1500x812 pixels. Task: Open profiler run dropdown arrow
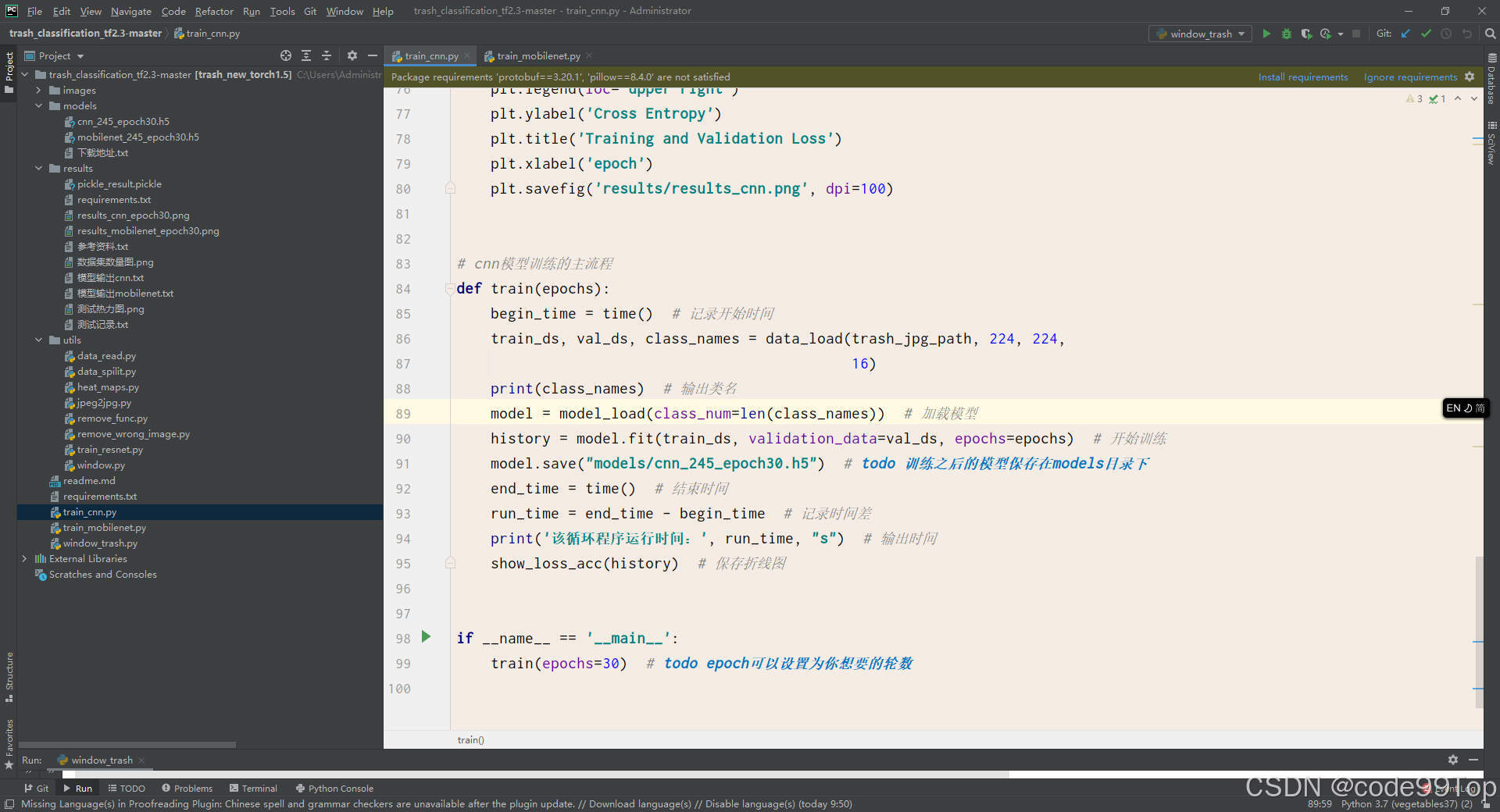[1341, 34]
